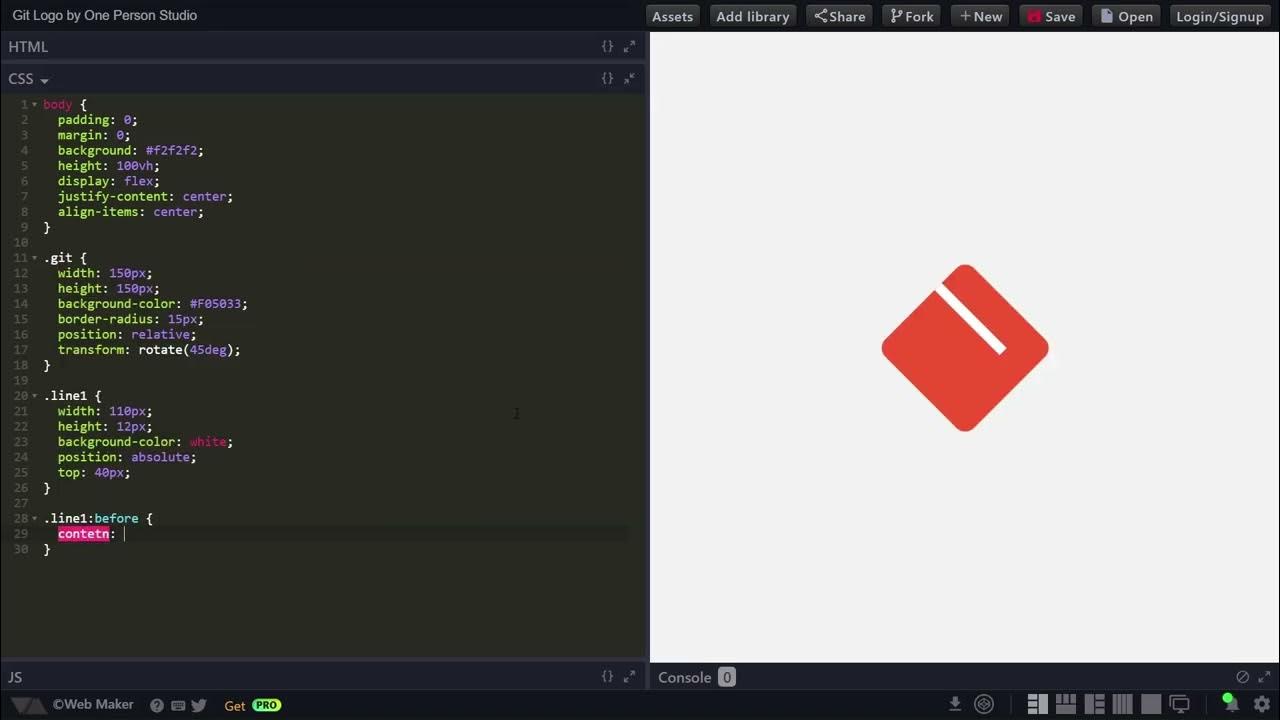Open settings gear in the footer
Image resolution: width=1280 pixels, height=720 pixels.
1262,704
